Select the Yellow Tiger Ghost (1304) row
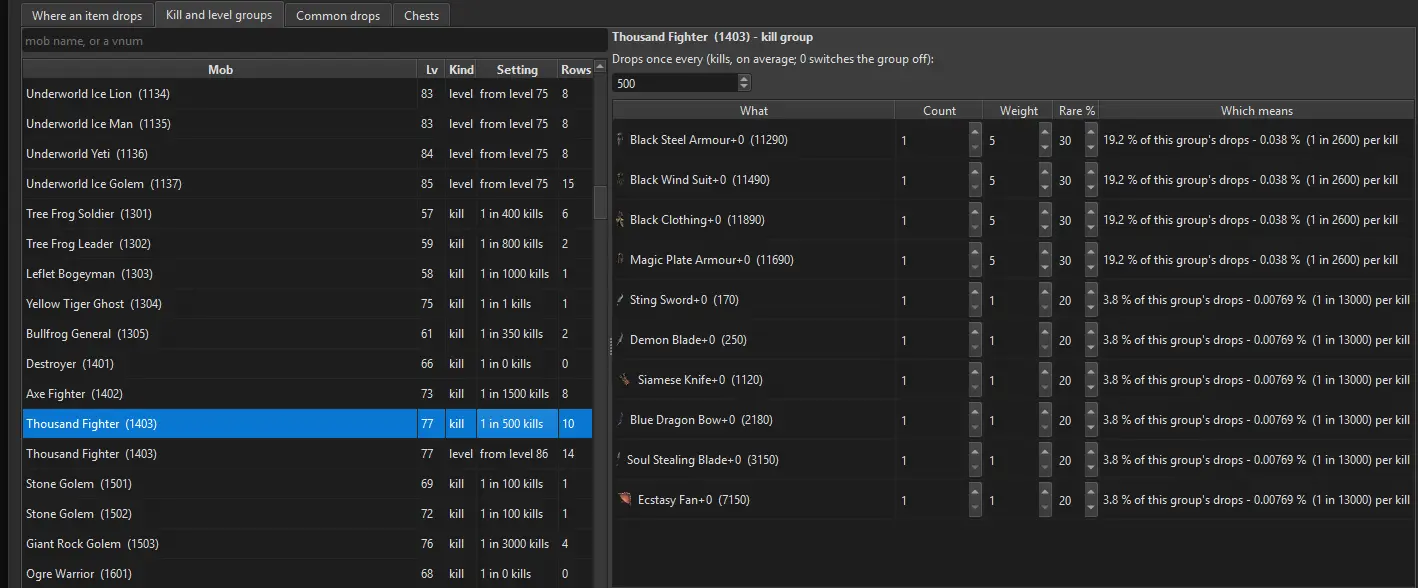Image resolution: width=1418 pixels, height=588 pixels. tap(307, 304)
